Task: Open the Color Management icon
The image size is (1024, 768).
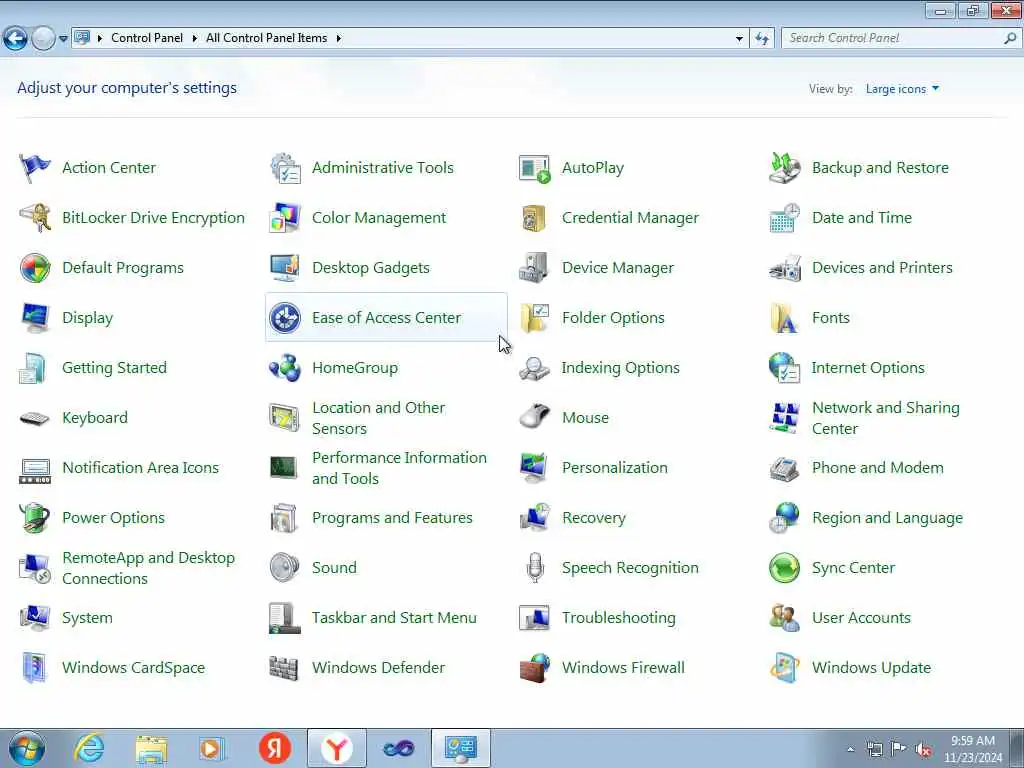Action: coord(285,217)
